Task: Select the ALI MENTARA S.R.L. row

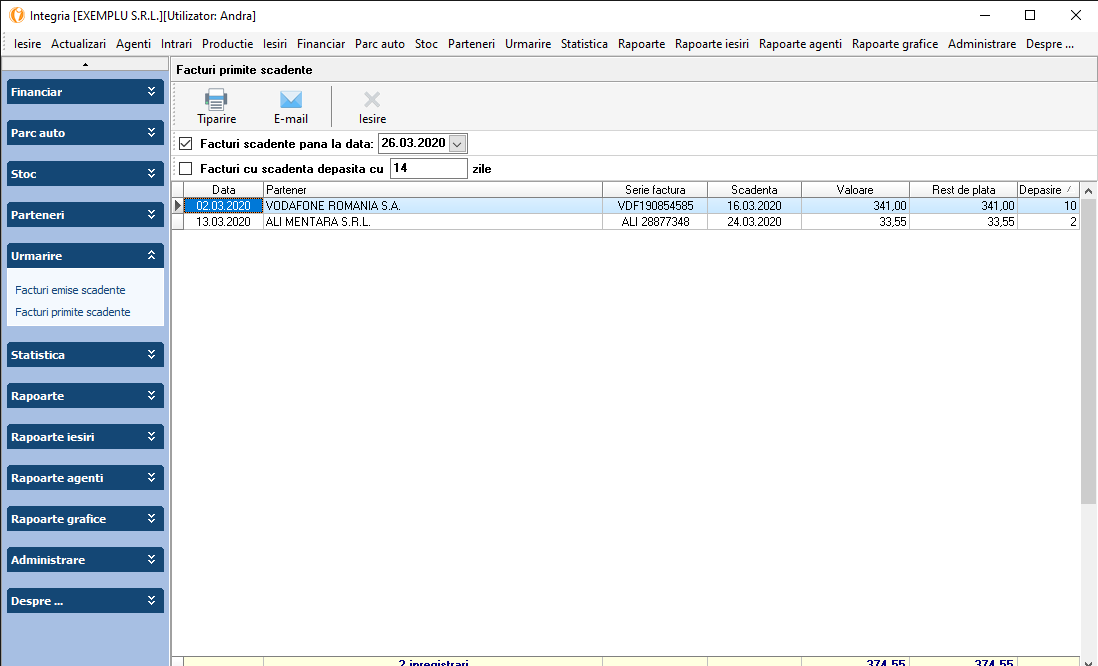Action: tap(432, 222)
